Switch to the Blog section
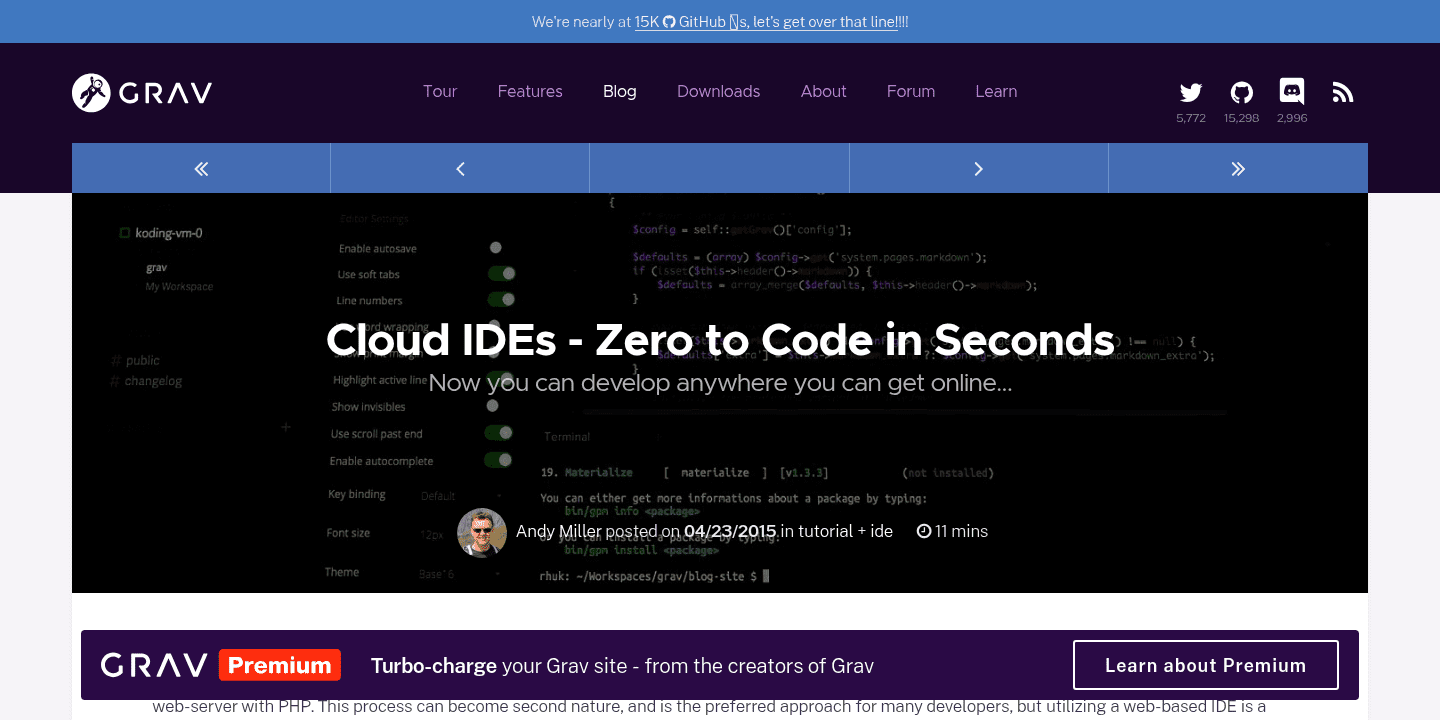Image resolution: width=1440 pixels, height=720 pixels. pyautogui.click(x=619, y=91)
